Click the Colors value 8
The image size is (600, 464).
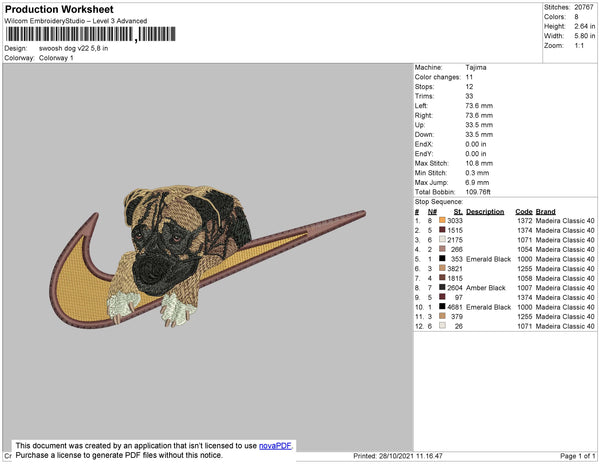[x=576, y=17]
